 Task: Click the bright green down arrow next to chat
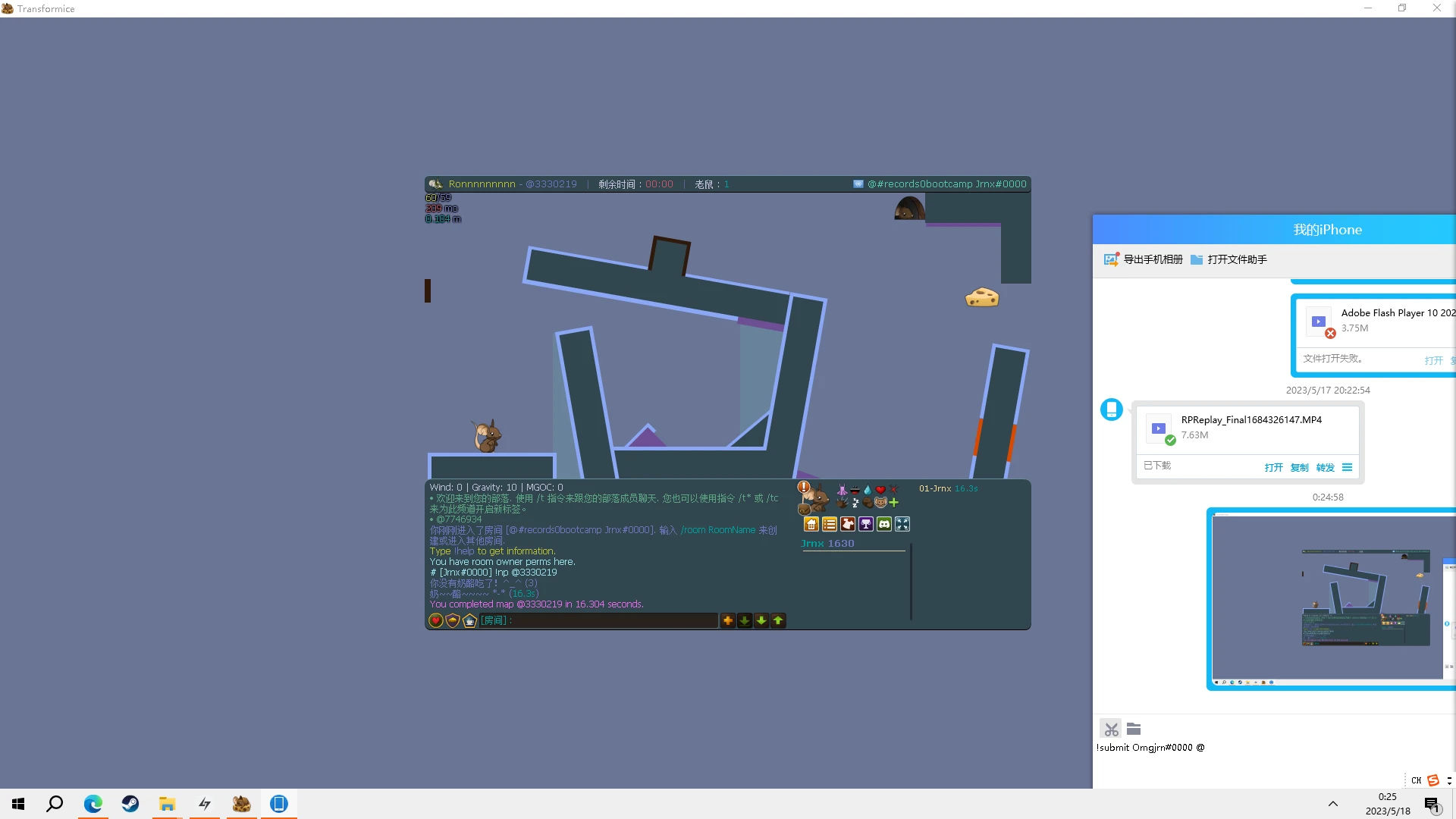(x=761, y=620)
